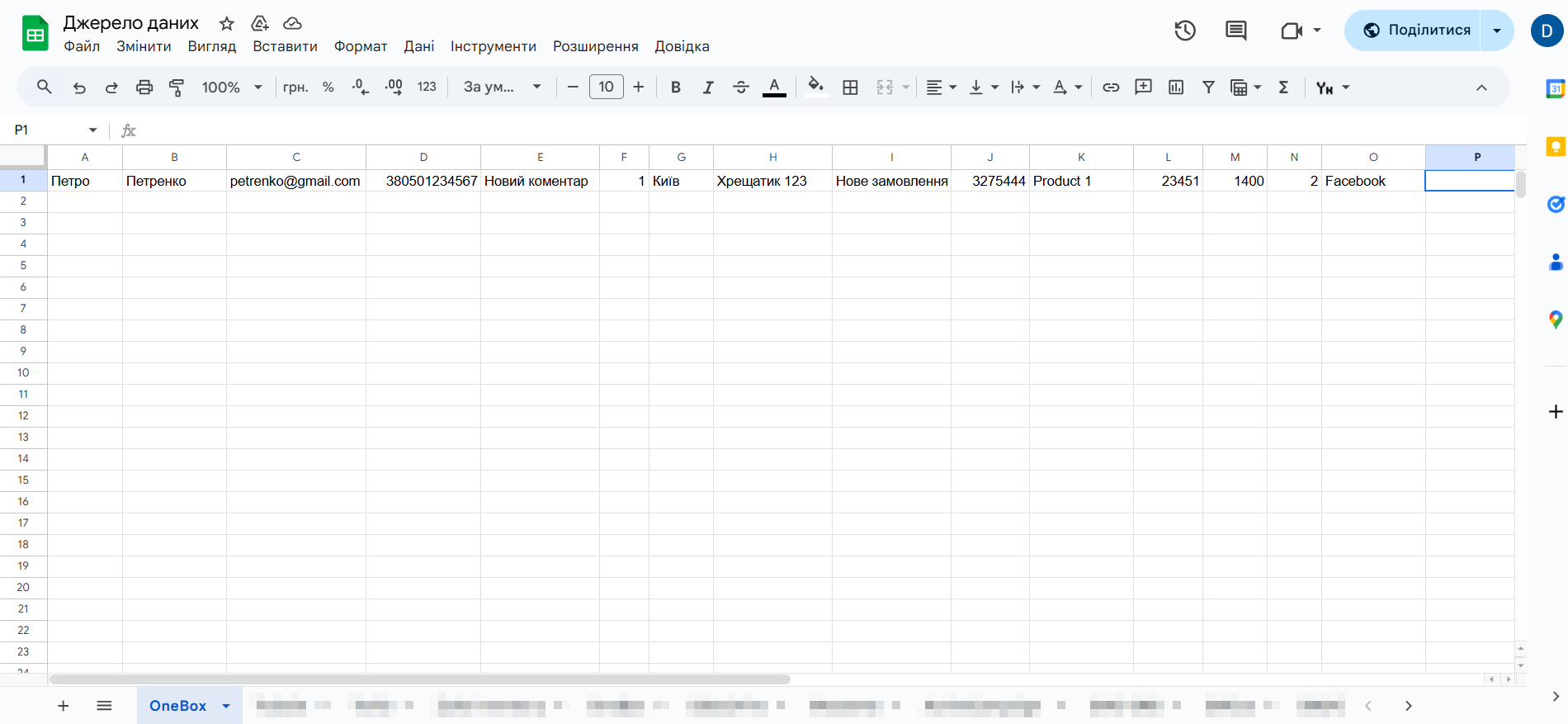Toggle bold formatting
The height and width of the screenshot is (724, 1568).
pos(676,87)
